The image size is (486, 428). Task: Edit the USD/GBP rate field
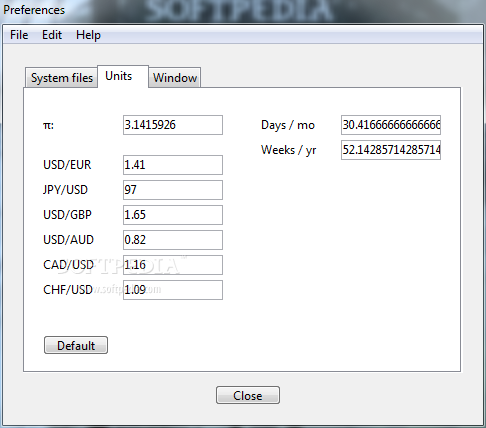tap(173, 215)
